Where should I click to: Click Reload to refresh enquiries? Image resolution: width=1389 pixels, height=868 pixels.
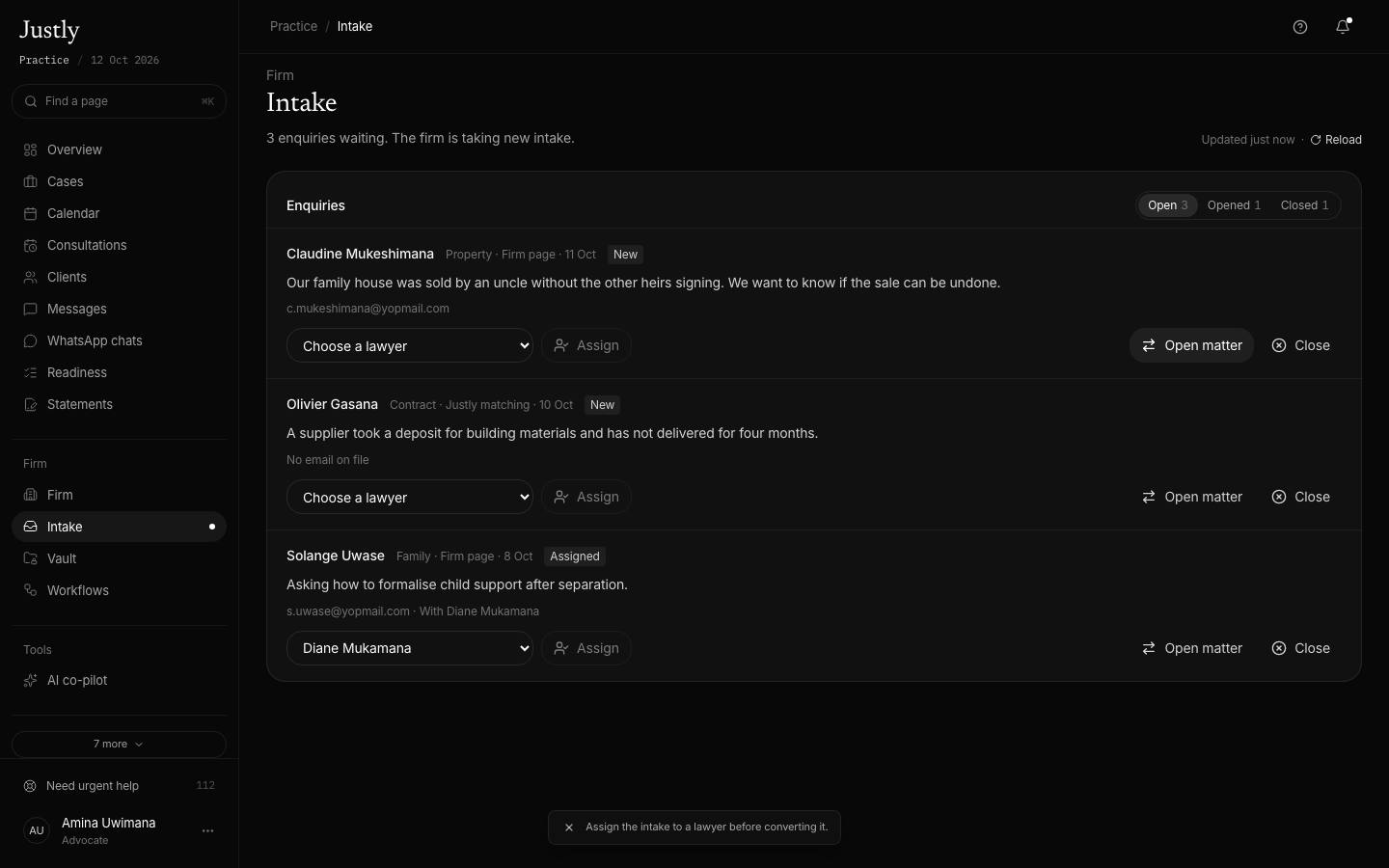(x=1336, y=140)
